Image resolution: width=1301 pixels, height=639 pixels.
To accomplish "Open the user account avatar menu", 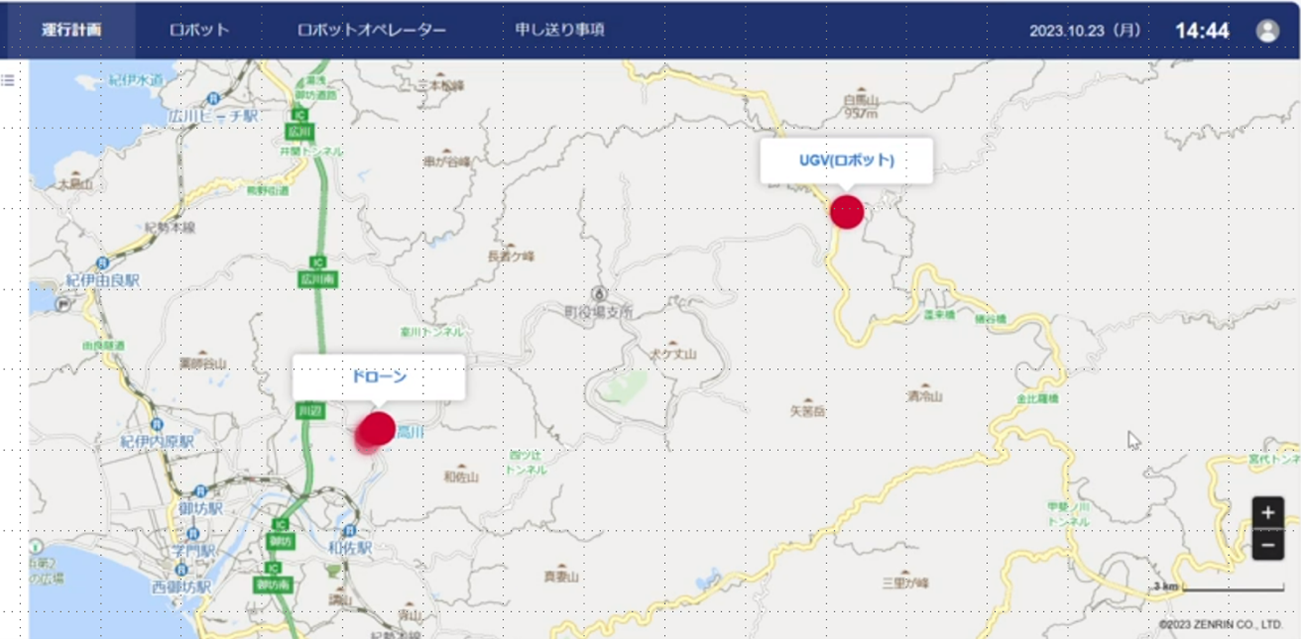I will [1267, 30].
